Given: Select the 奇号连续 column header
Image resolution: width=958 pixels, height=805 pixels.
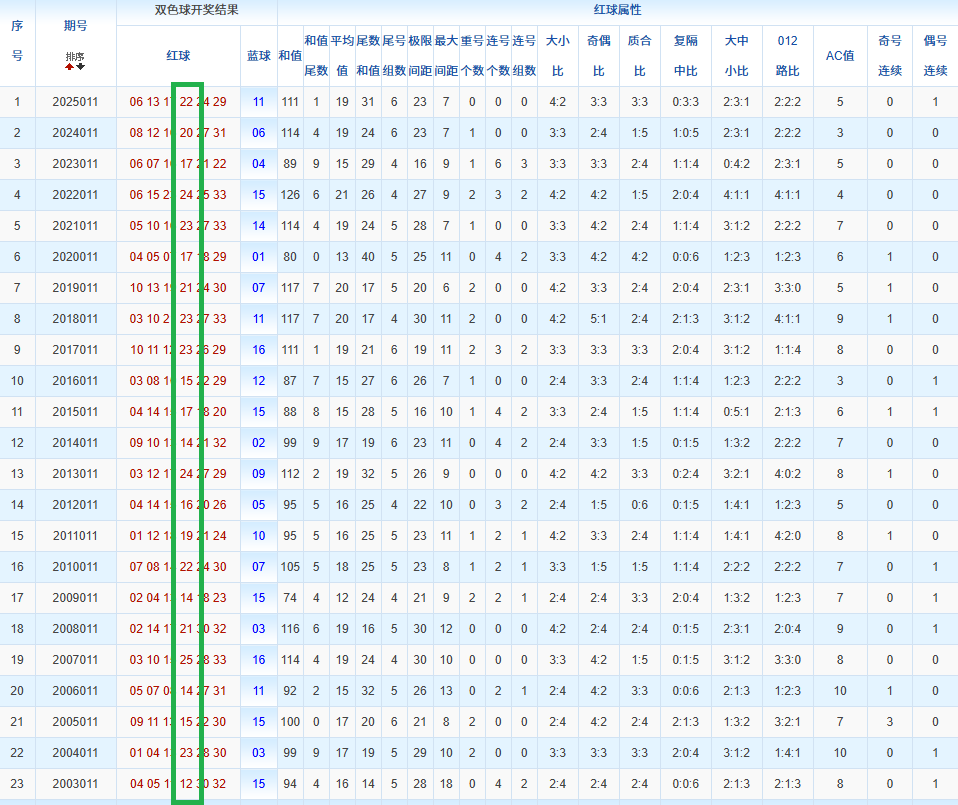Looking at the screenshot, I should 890,56.
